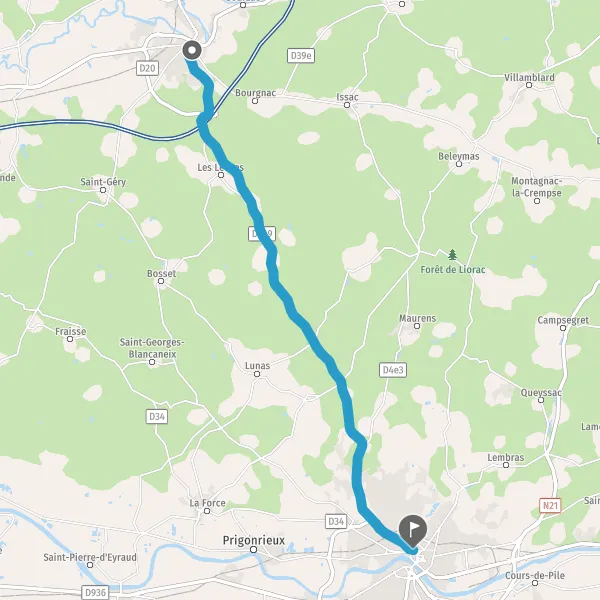Select the D39e road shield
The image size is (600, 600).
point(301,56)
